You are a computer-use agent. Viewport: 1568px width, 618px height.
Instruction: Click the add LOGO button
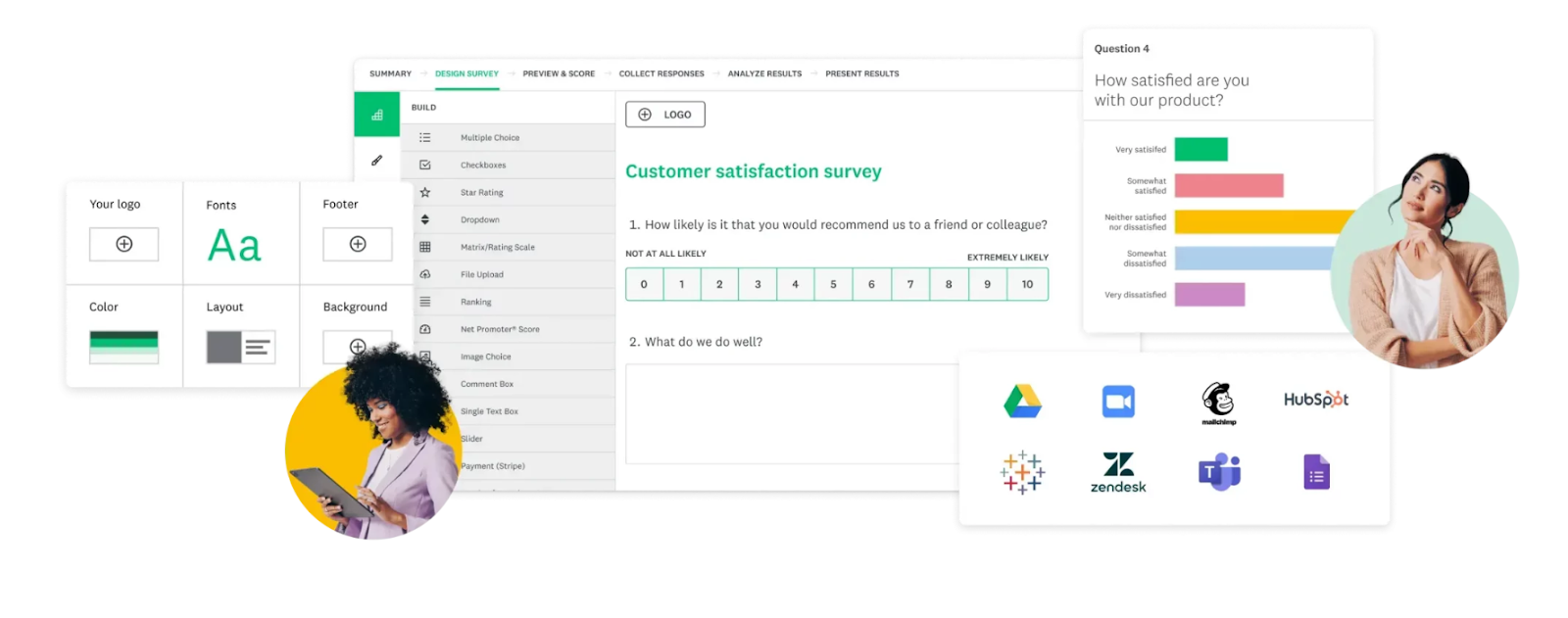665,115
